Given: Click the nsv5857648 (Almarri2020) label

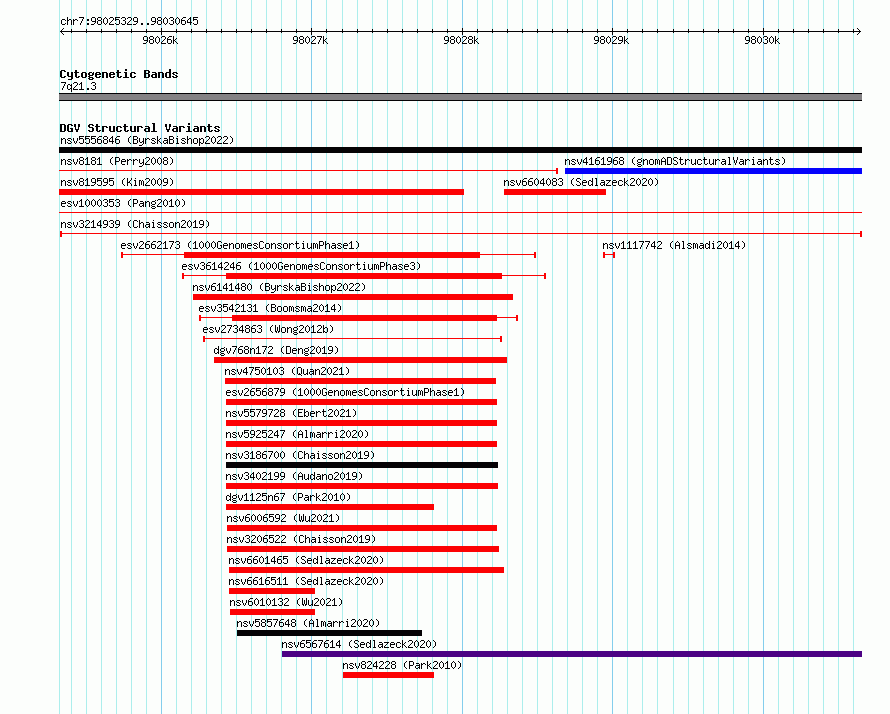Looking at the screenshot, I should click(308, 623).
